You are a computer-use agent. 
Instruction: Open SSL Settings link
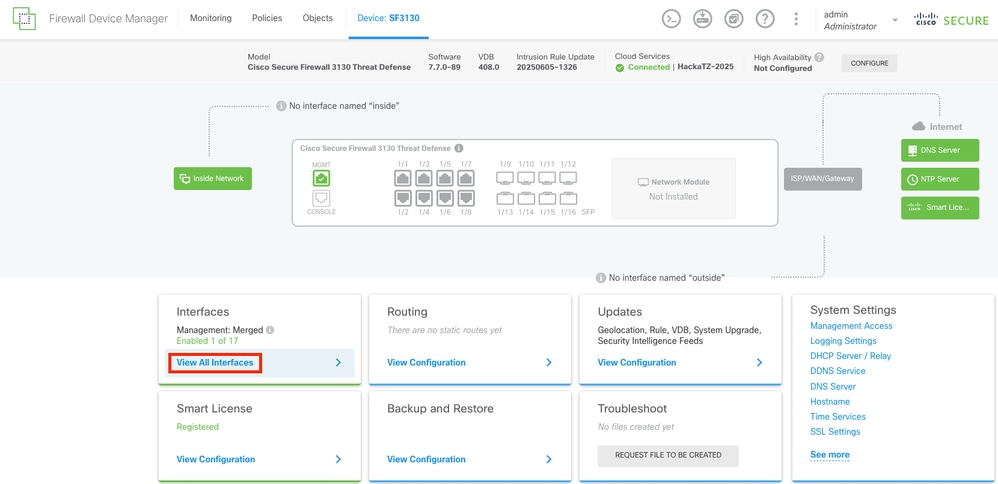[835, 432]
